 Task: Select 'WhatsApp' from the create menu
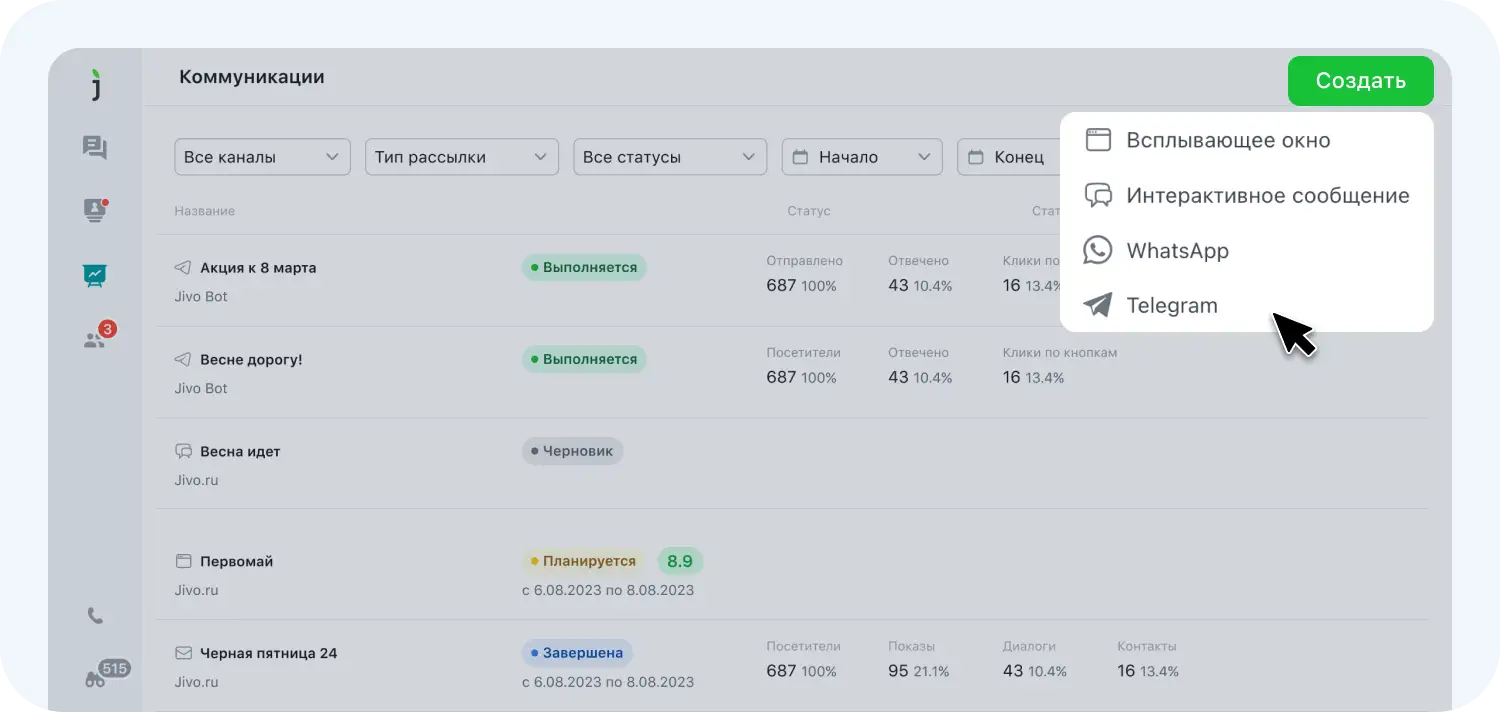pos(1177,250)
